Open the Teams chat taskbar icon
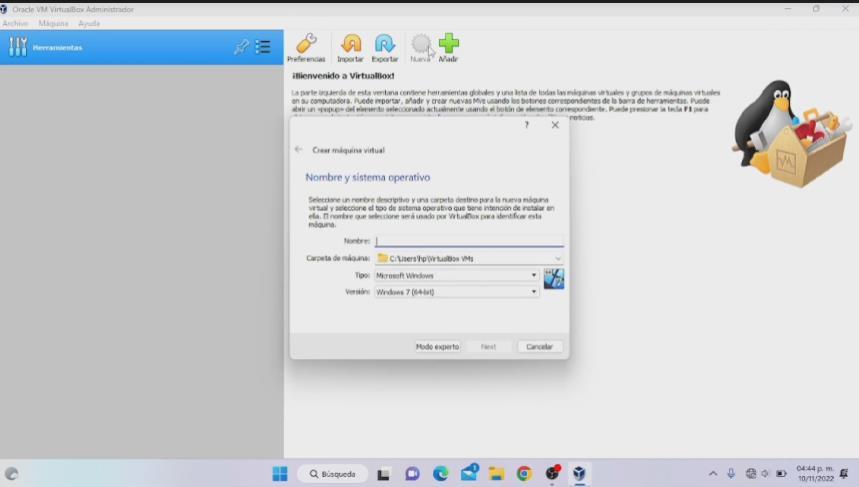This screenshot has width=859, height=487. coord(412,474)
